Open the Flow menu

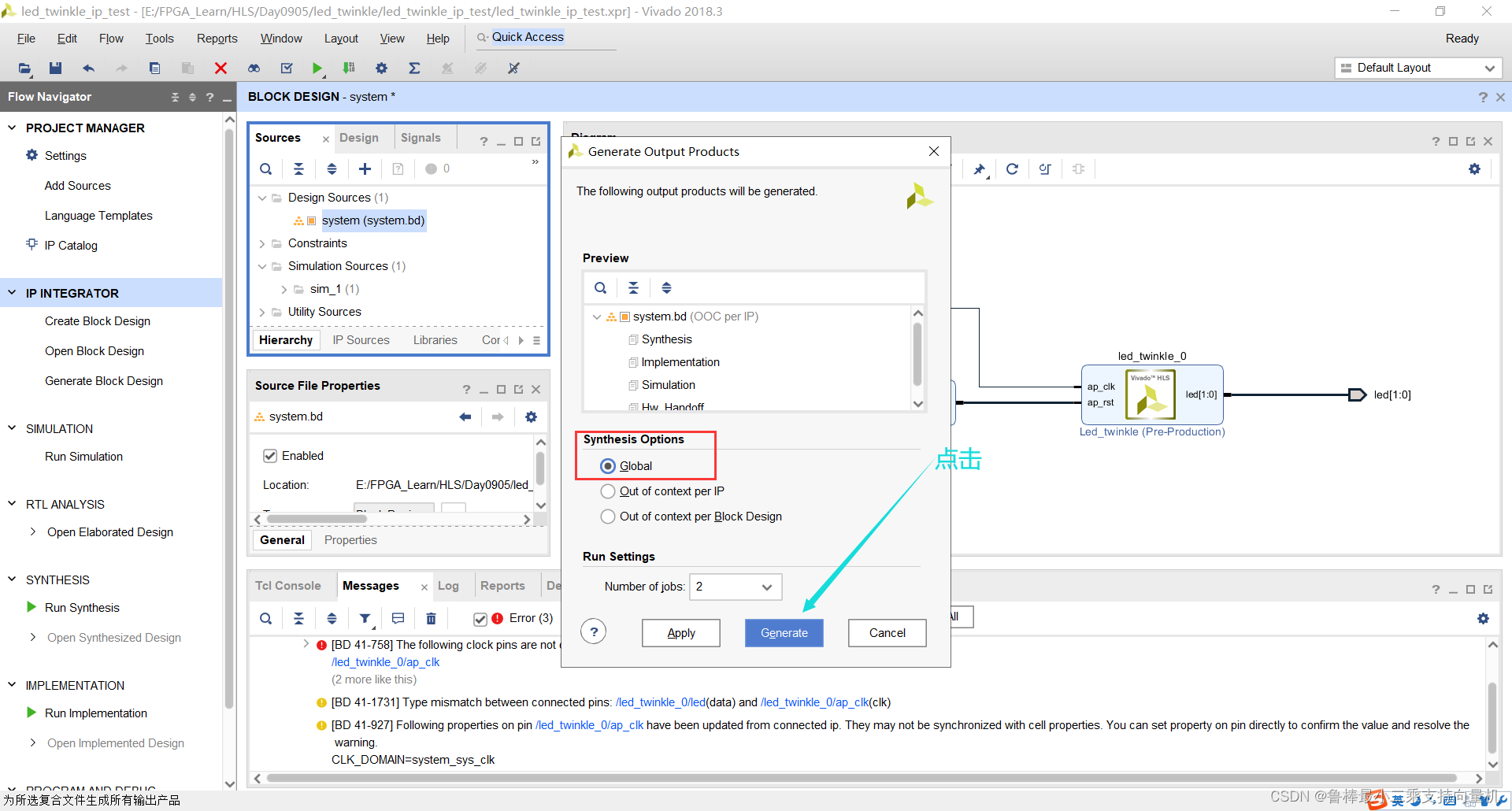pos(111,39)
